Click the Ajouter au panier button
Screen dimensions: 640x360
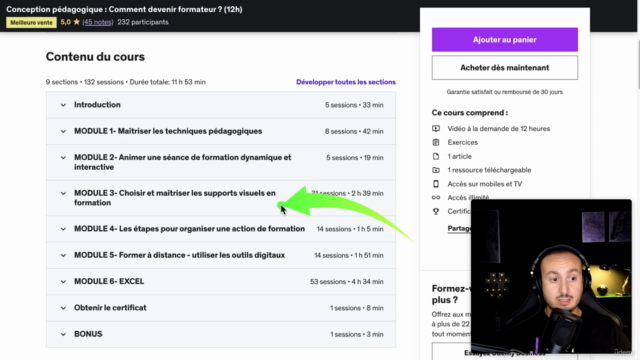point(504,40)
